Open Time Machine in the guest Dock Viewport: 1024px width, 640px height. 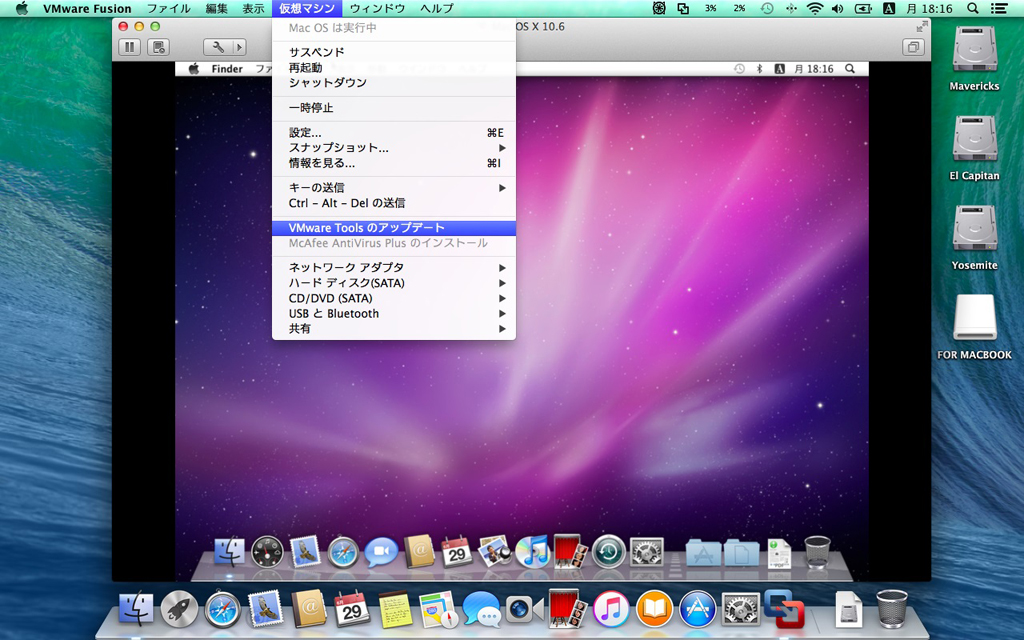[x=609, y=552]
